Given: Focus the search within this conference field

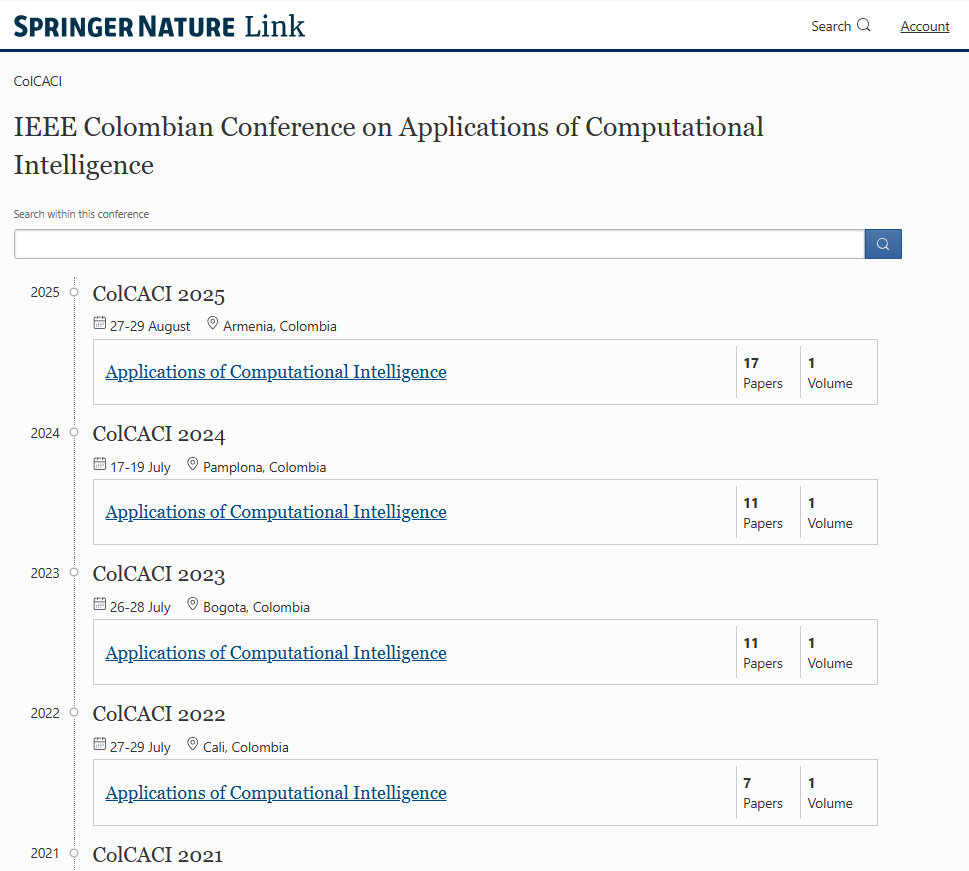Looking at the screenshot, I should pyautogui.click(x=438, y=244).
